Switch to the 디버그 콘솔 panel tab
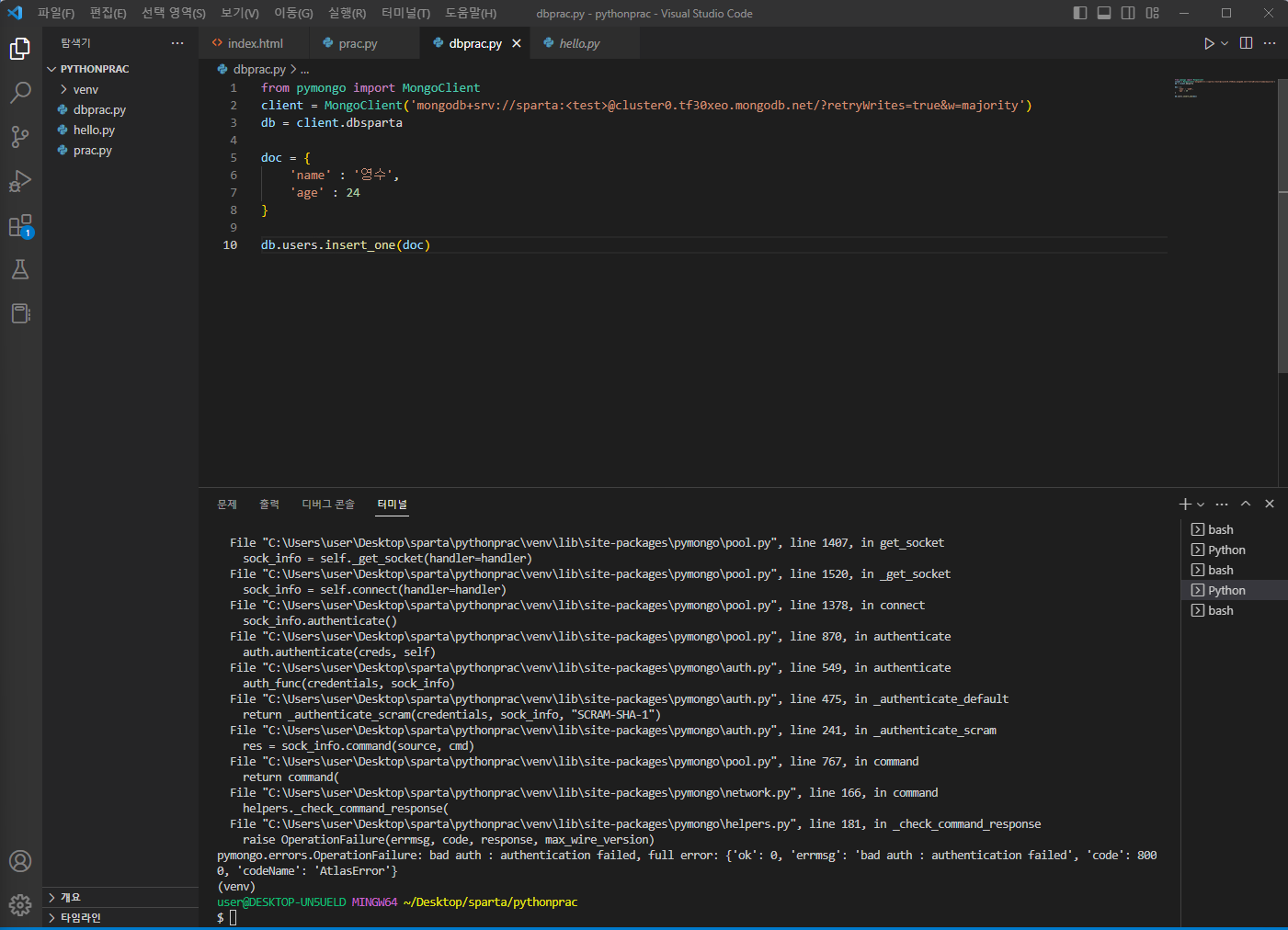1288x930 pixels. [328, 504]
